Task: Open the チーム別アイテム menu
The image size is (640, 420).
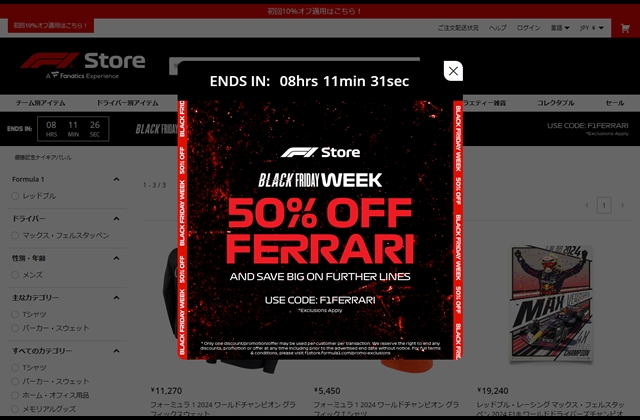Action: pos(40,103)
